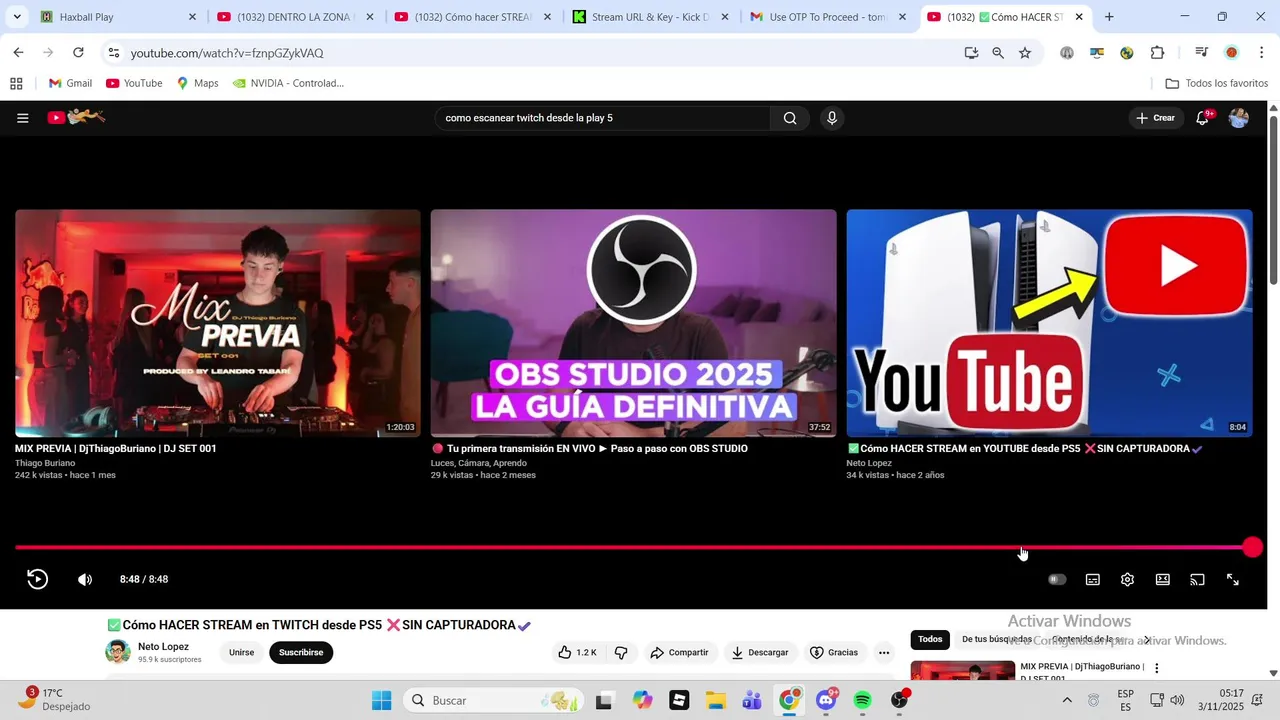
Task: Open Windows Start menu
Action: [x=382, y=700]
